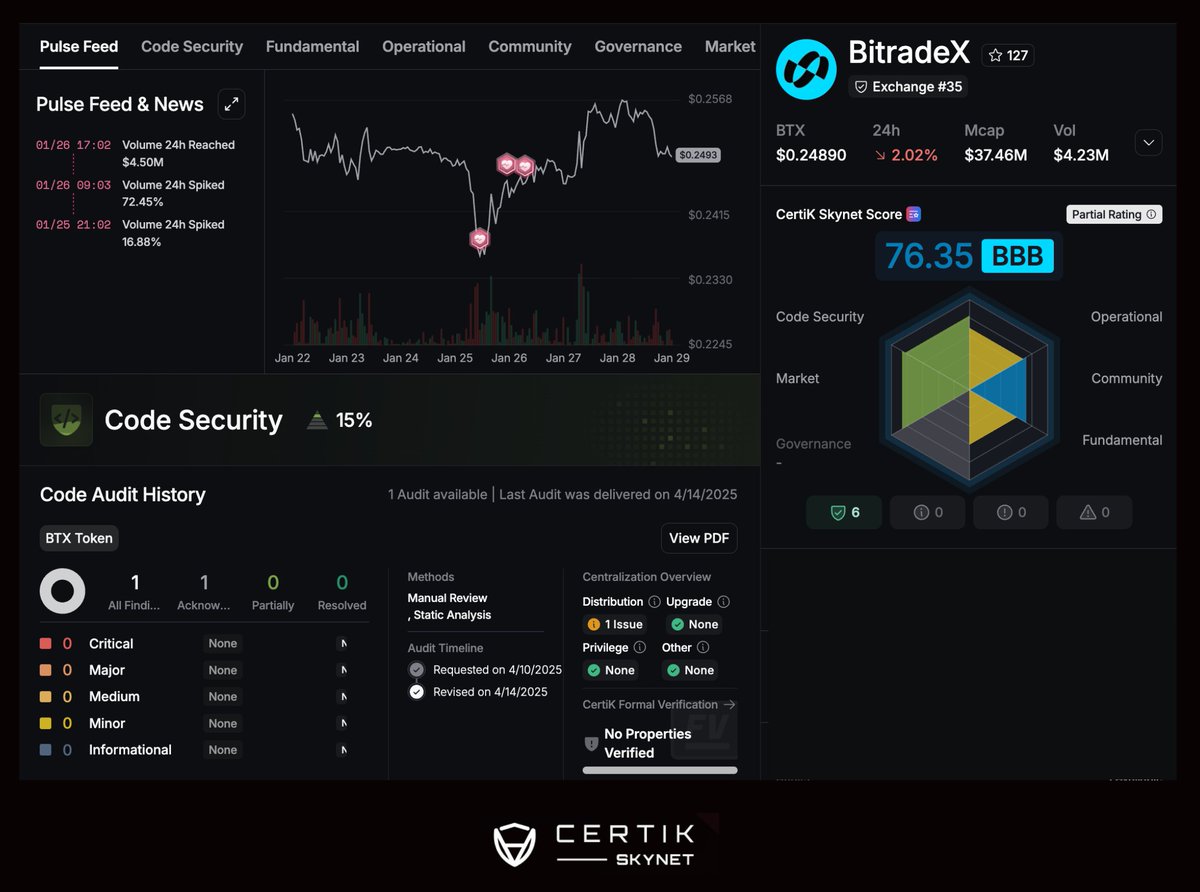Open the Privilege info icon
The height and width of the screenshot is (892, 1200).
click(x=639, y=648)
